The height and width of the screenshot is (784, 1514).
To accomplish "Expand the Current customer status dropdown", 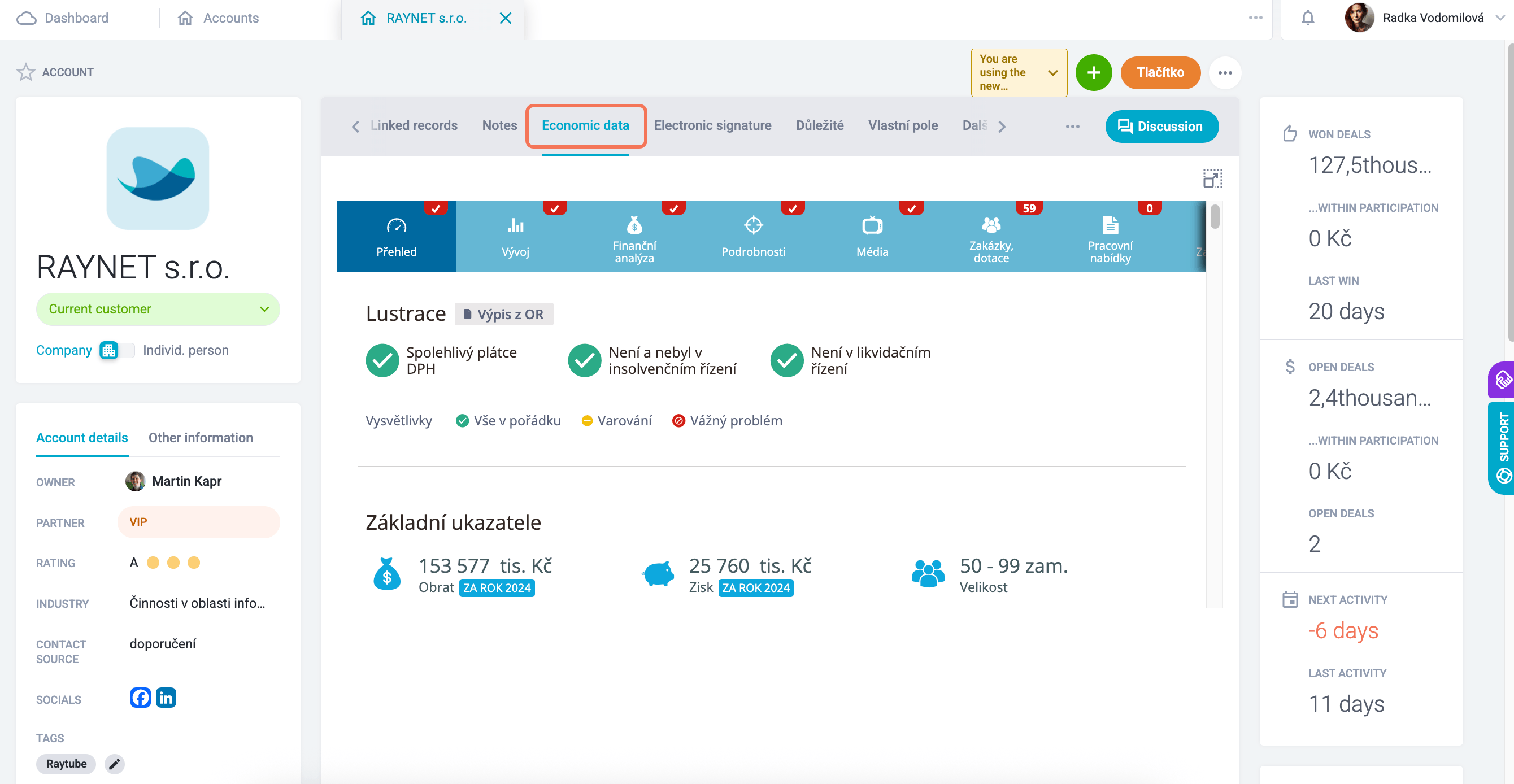I will (158, 309).
